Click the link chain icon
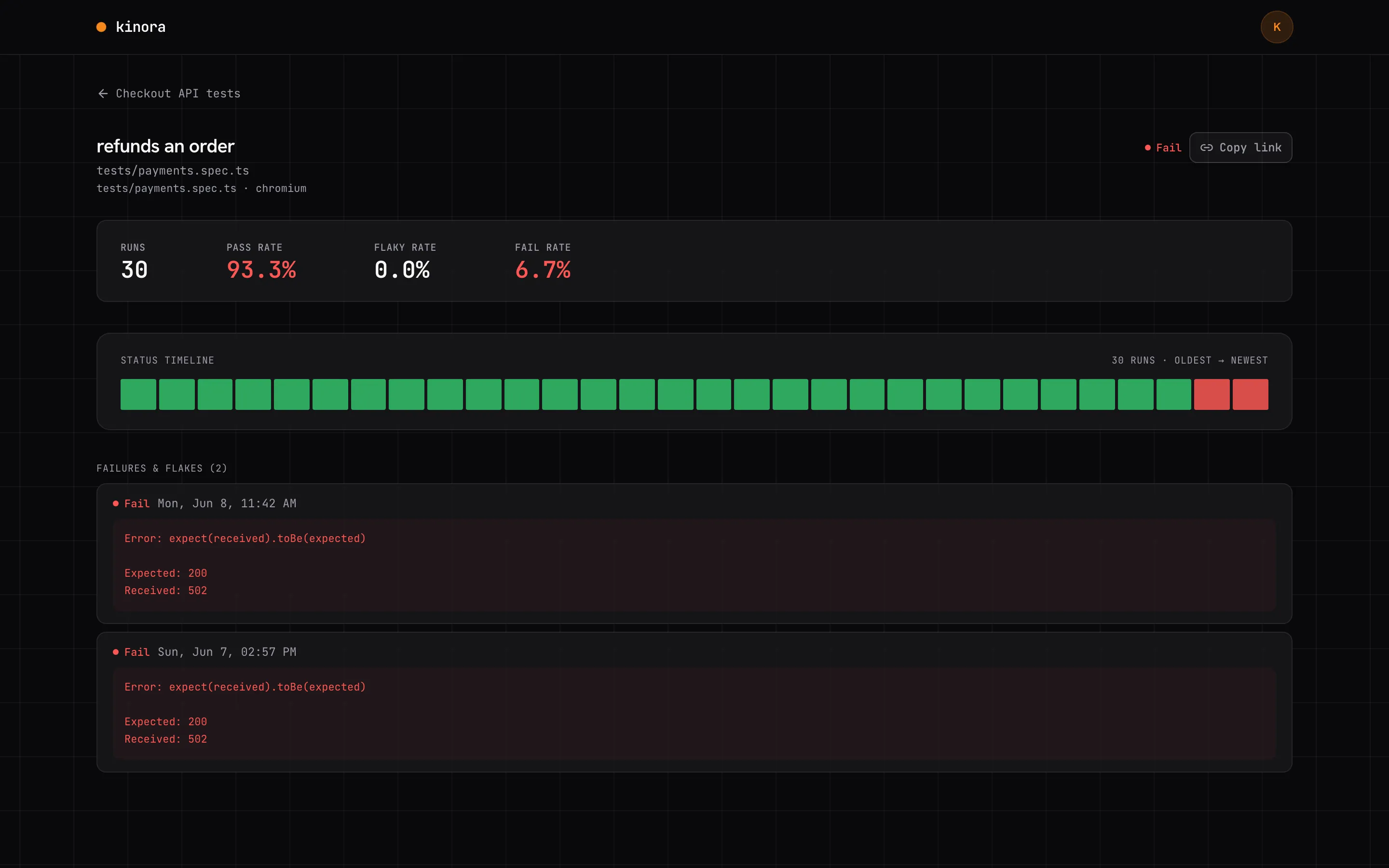 tap(1207, 148)
